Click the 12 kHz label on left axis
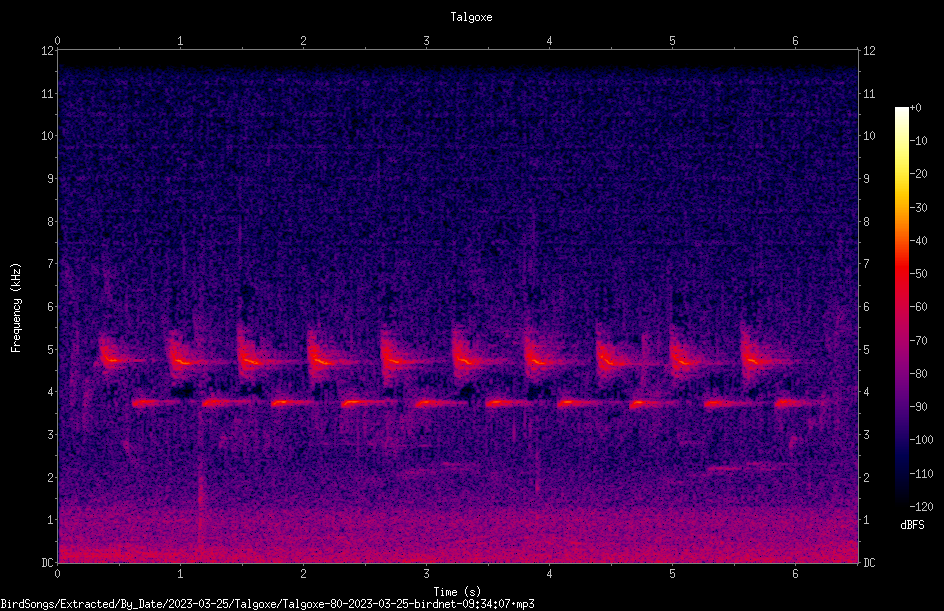944x611 pixels. 48,51
